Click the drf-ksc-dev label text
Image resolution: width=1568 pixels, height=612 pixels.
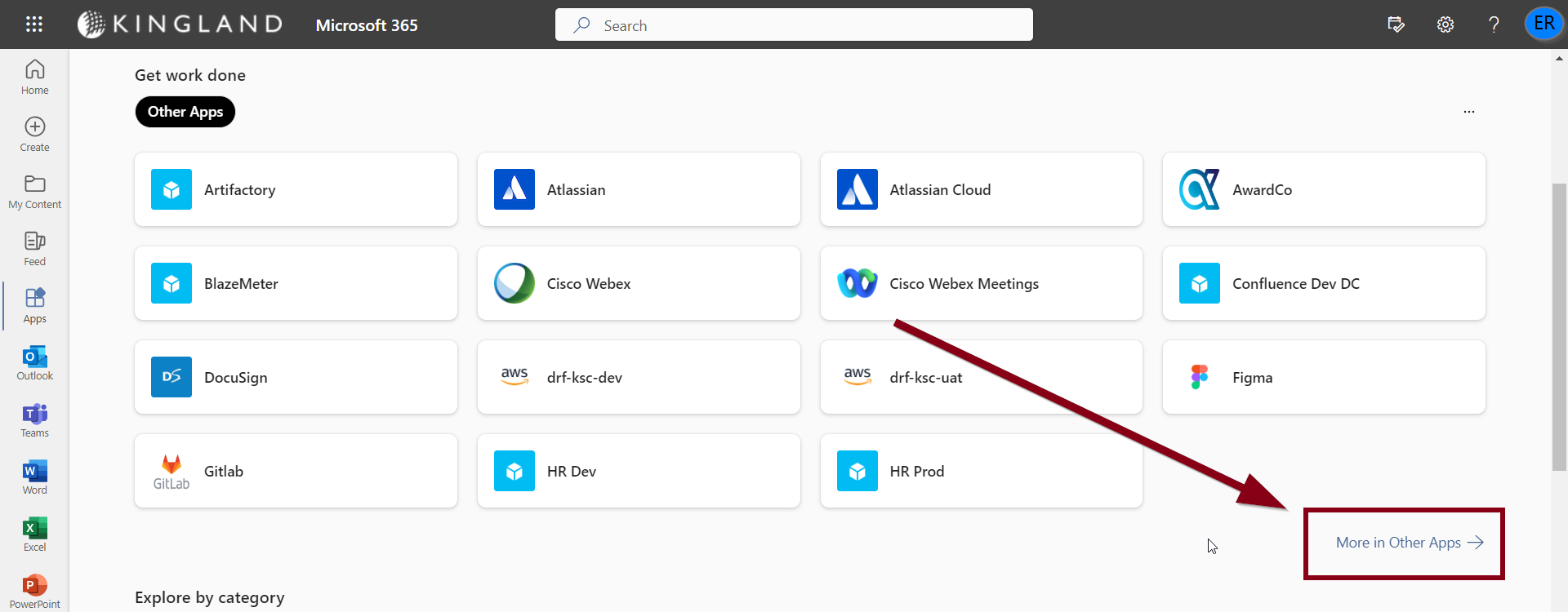[x=585, y=378]
